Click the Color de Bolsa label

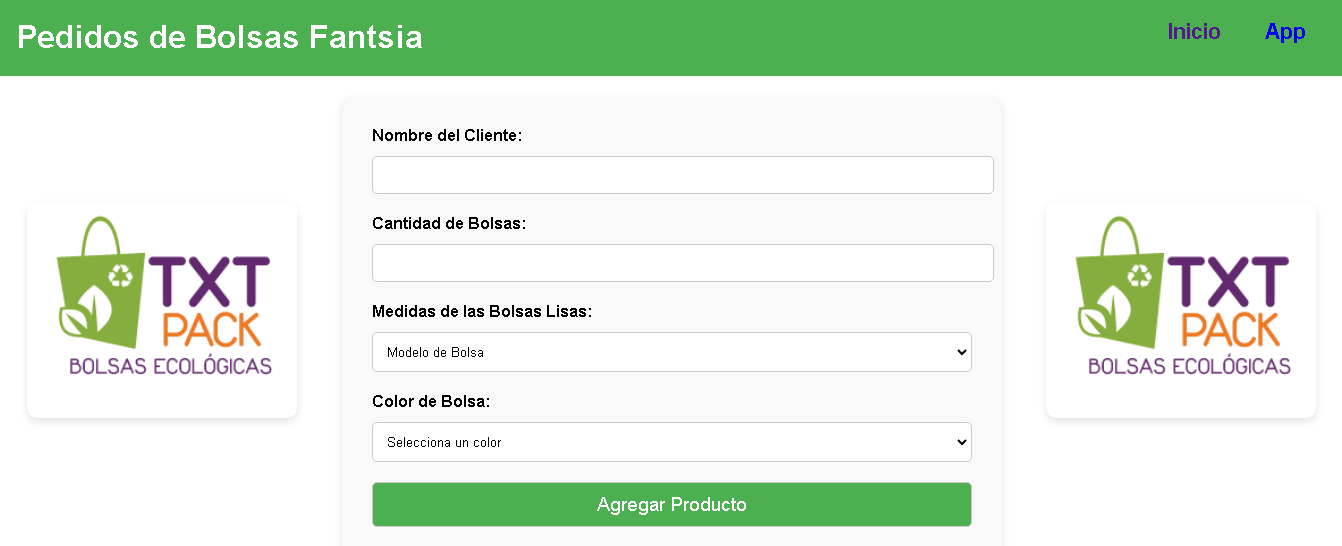click(x=431, y=402)
